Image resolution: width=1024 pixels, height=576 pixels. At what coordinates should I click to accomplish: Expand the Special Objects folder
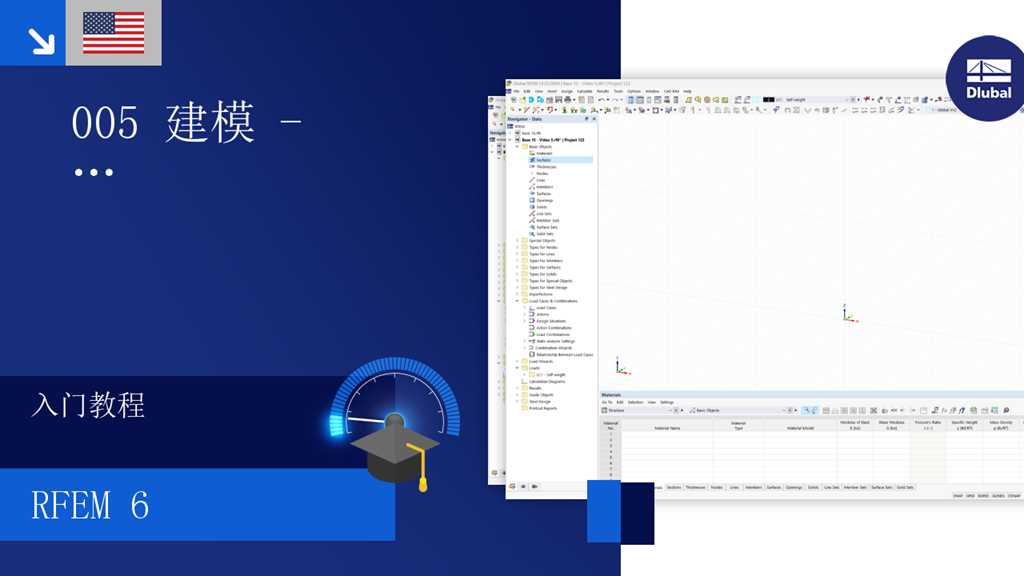tap(517, 240)
